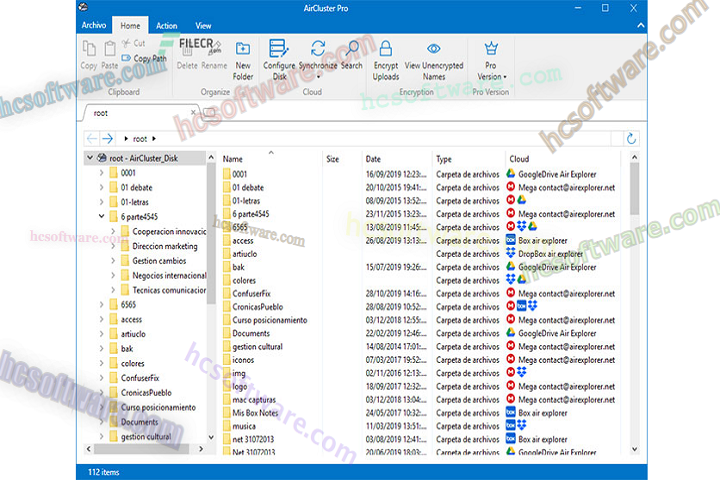Click tree panel scroll down arrow
Screen dimensions: 720x480
pyautogui.click(x=211, y=437)
